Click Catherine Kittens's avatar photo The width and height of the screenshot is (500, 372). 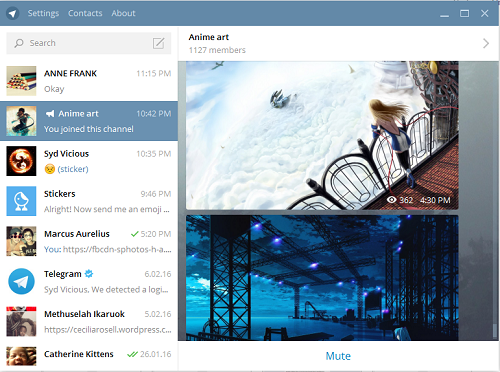[x=21, y=356]
